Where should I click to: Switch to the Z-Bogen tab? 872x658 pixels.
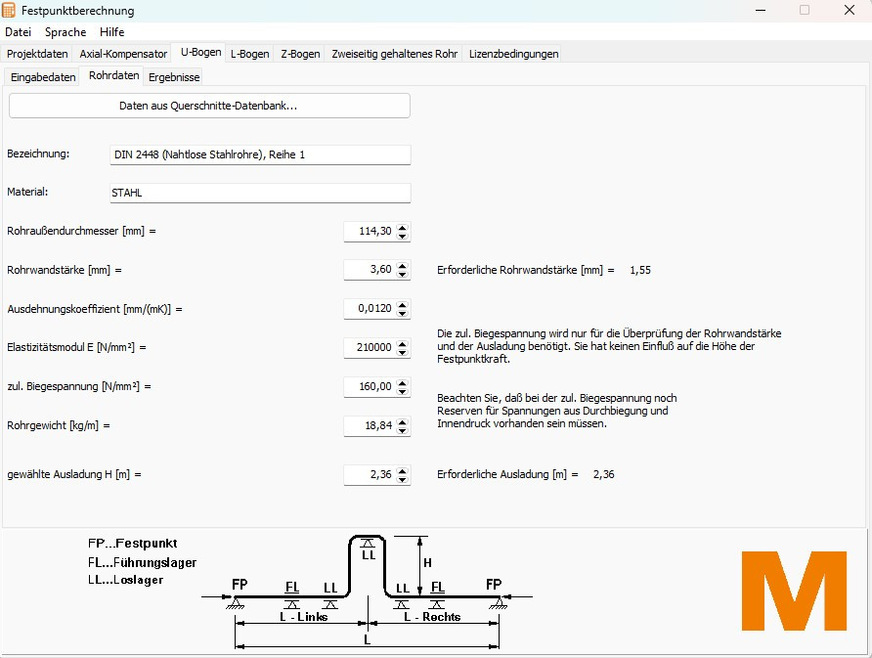pyautogui.click(x=300, y=54)
